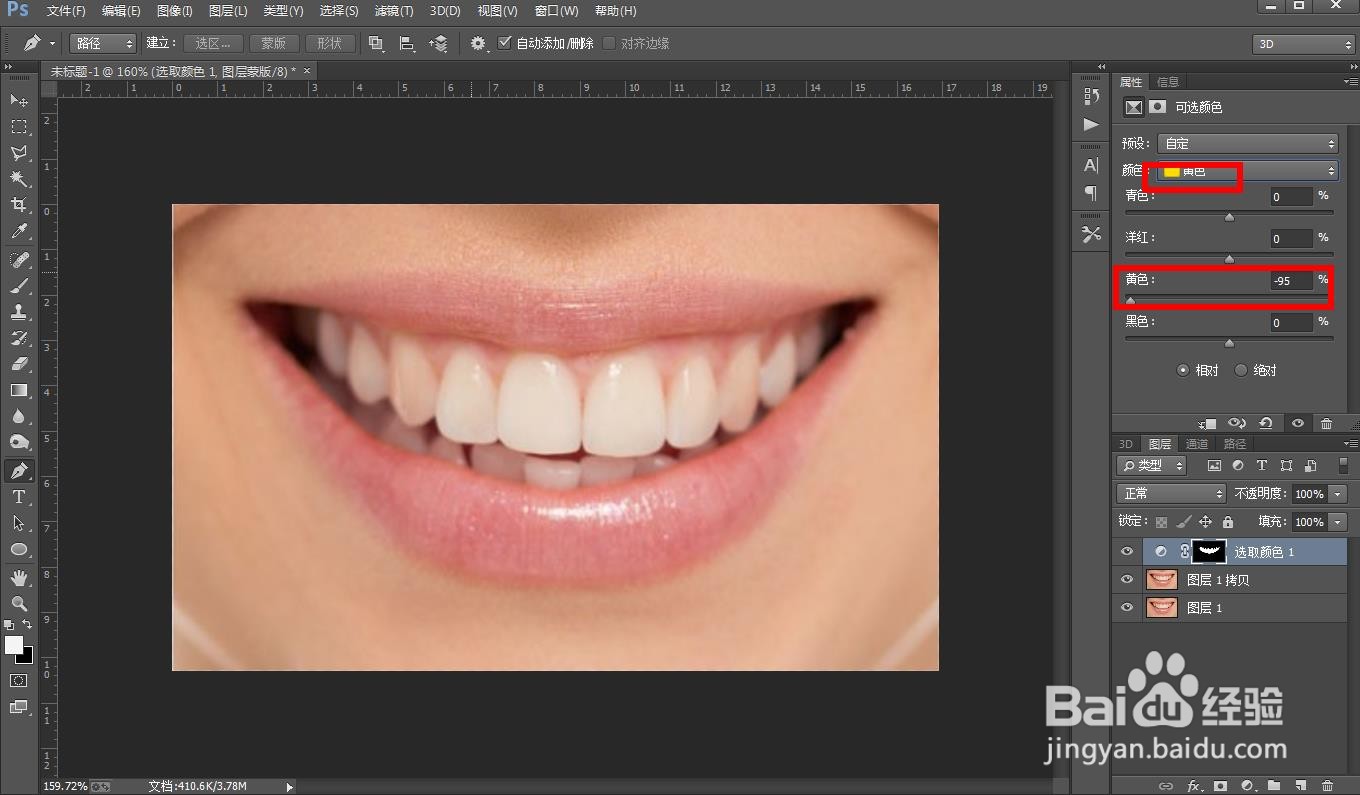Create a new group folder in Layers panel

[1274, 786]
